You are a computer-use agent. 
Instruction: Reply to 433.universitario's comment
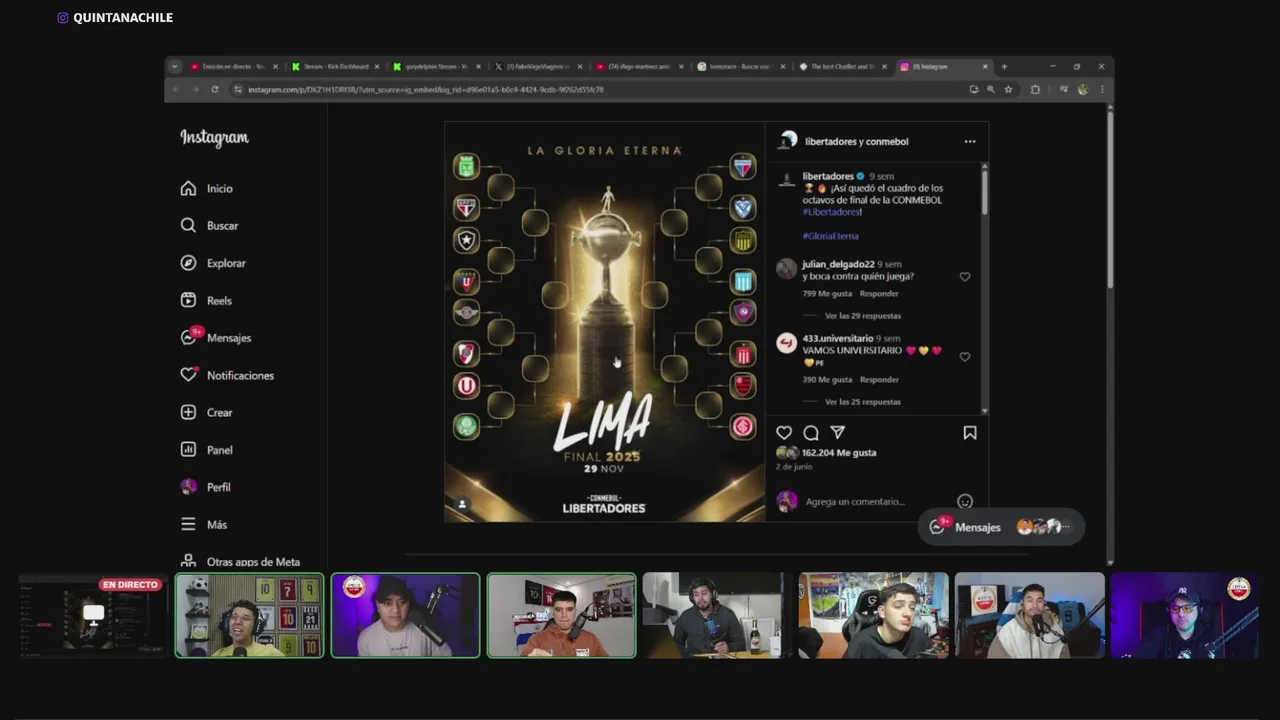tap(879, 380)
